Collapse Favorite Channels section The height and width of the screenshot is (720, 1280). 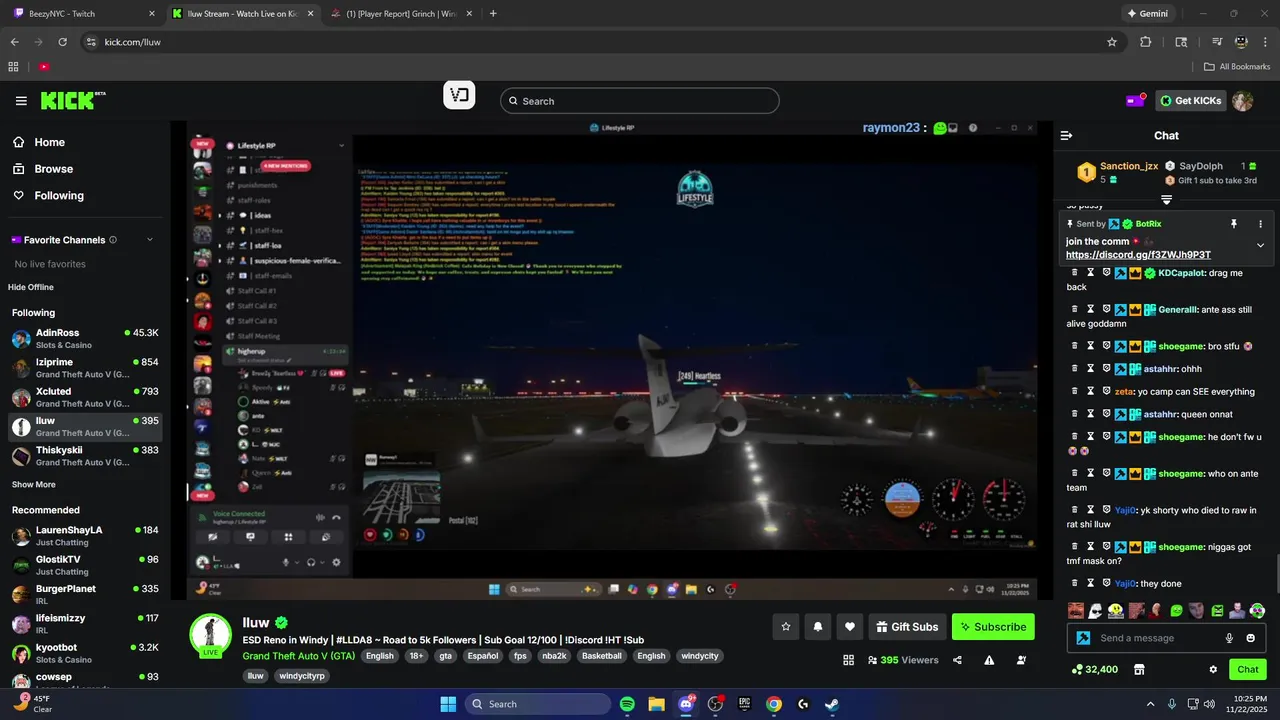150,240
